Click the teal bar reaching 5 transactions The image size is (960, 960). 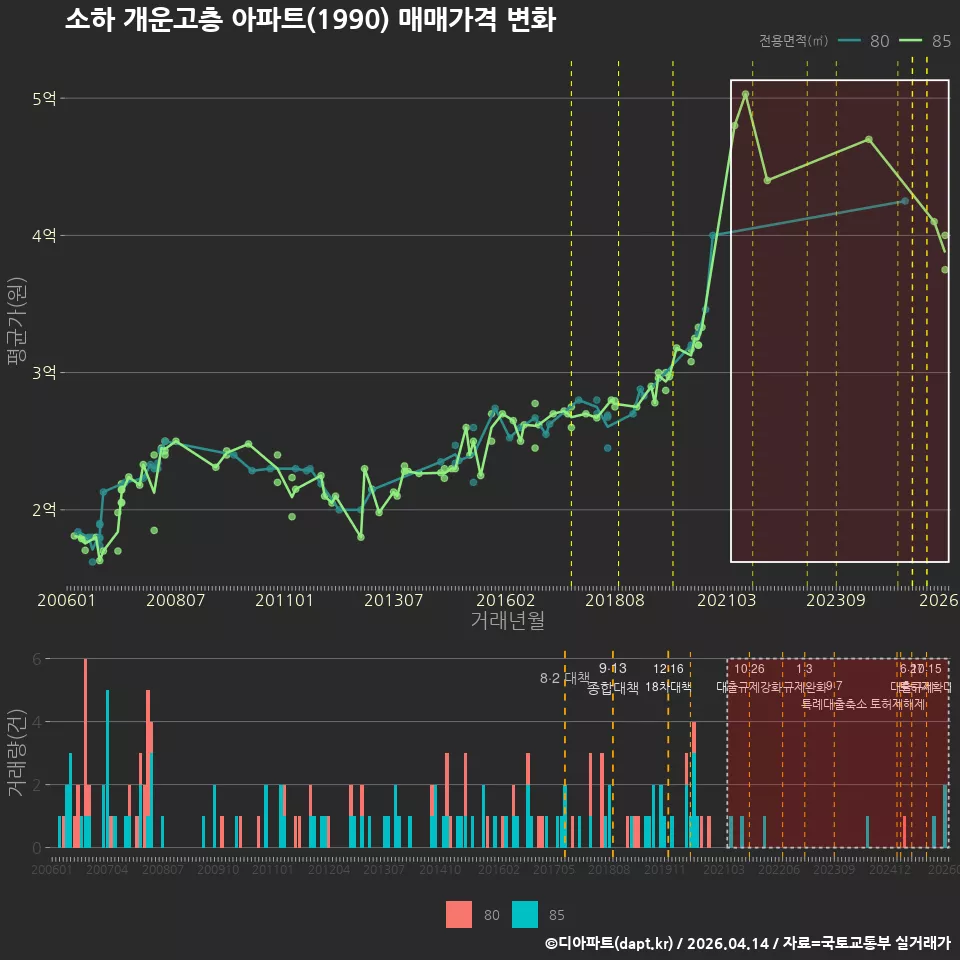(108, 769)
